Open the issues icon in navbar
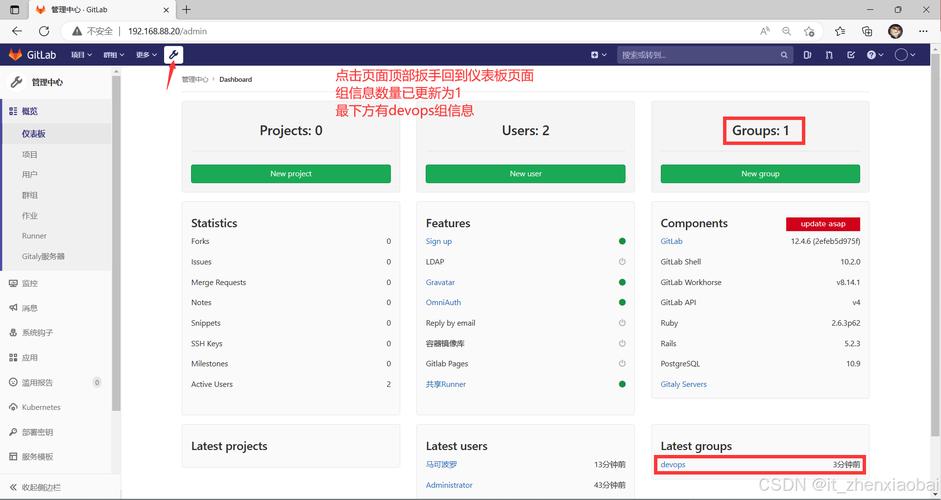The image size is (941, 500). [807, 55]
